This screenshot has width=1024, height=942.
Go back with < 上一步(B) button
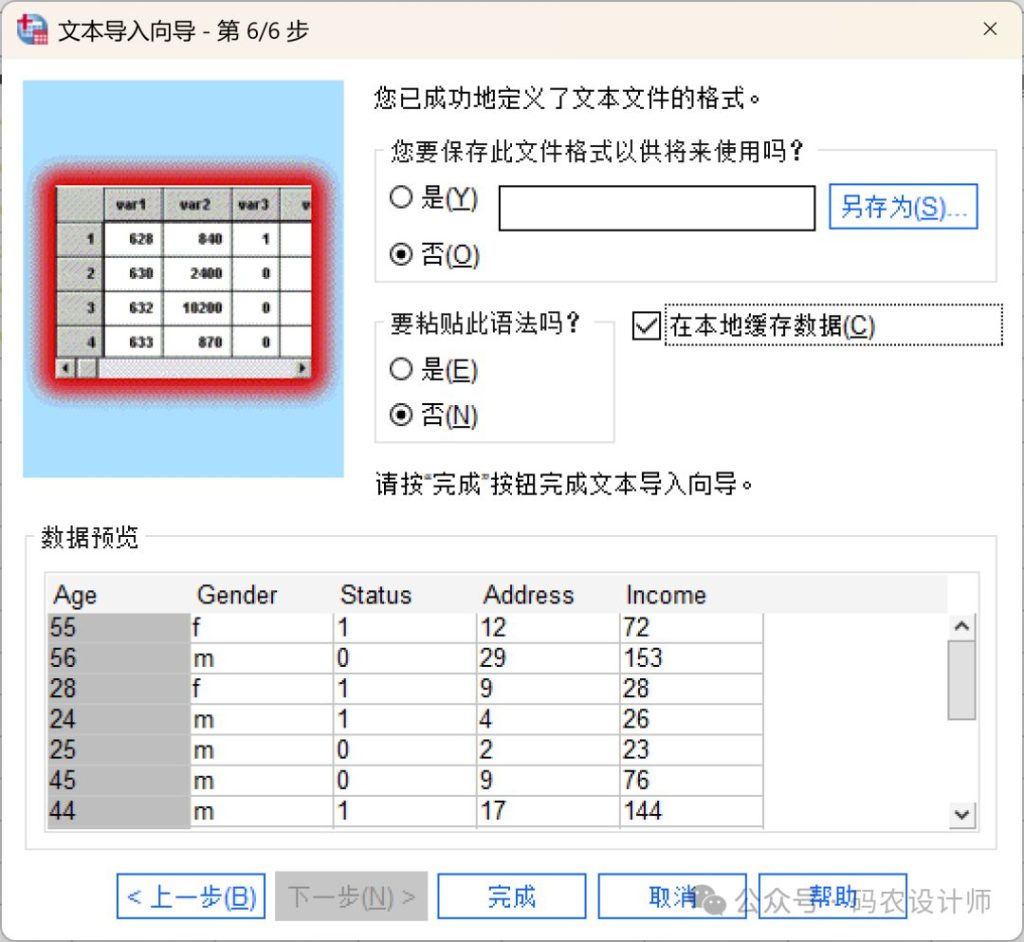click(191, 897)
